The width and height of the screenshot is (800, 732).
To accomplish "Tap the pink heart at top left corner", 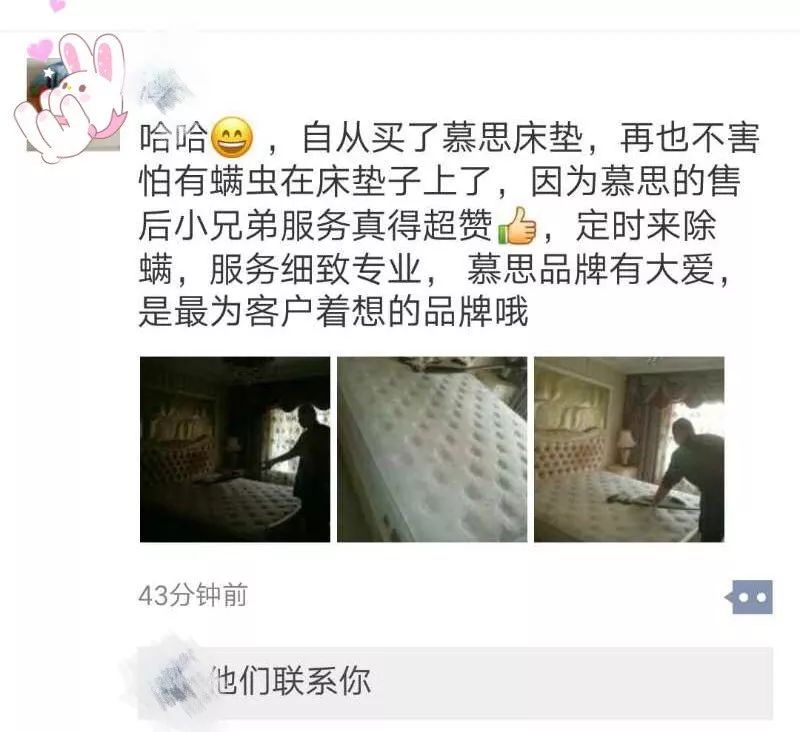I will 58,5.
